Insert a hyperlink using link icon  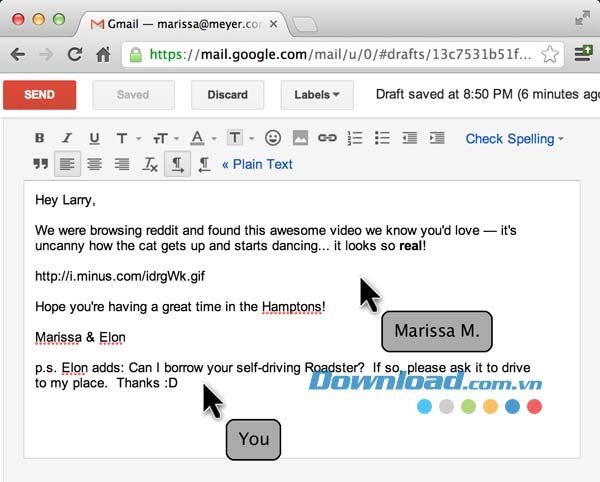(327, 139)
